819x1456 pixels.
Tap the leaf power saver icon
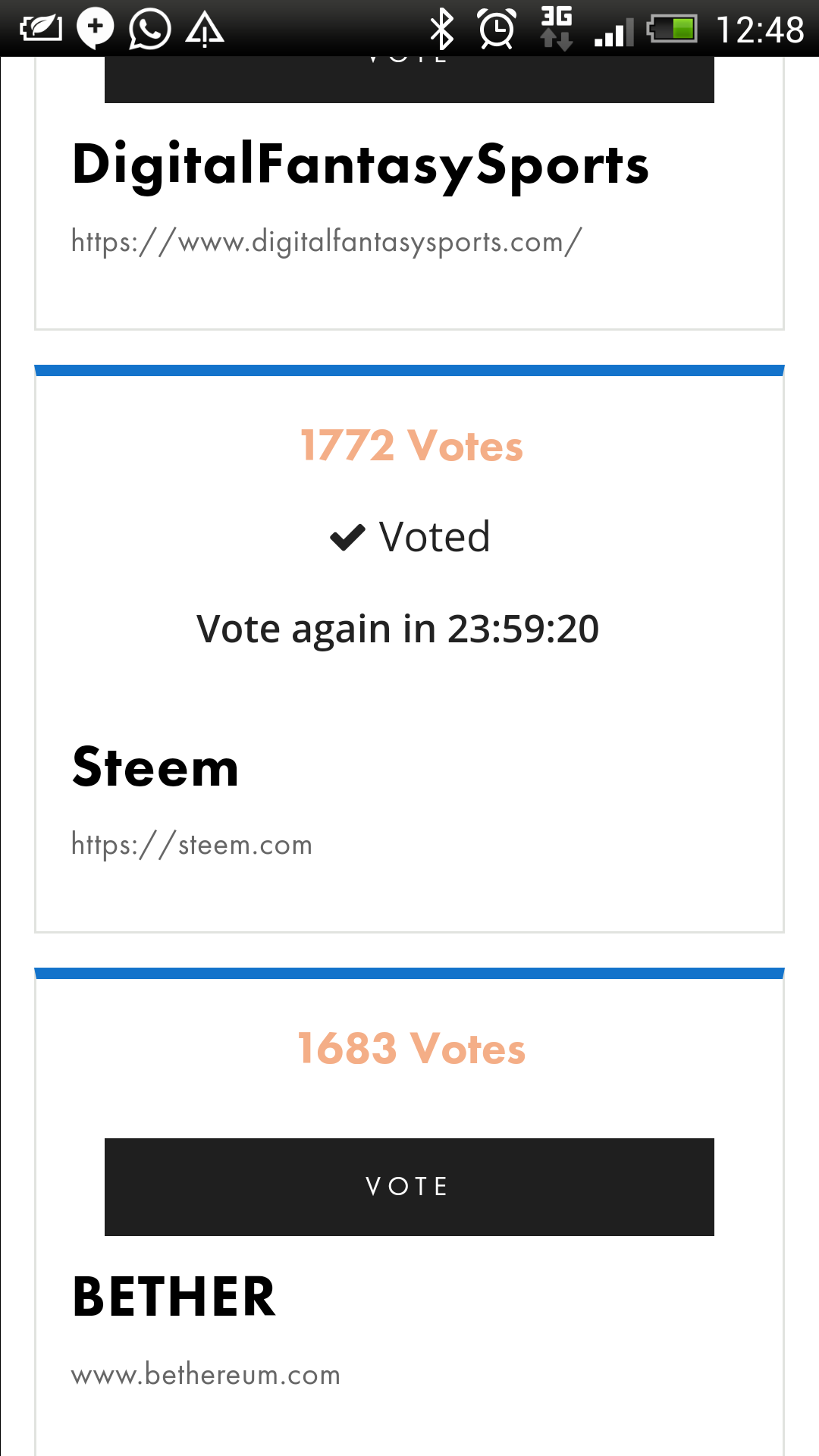pos(41,29)
